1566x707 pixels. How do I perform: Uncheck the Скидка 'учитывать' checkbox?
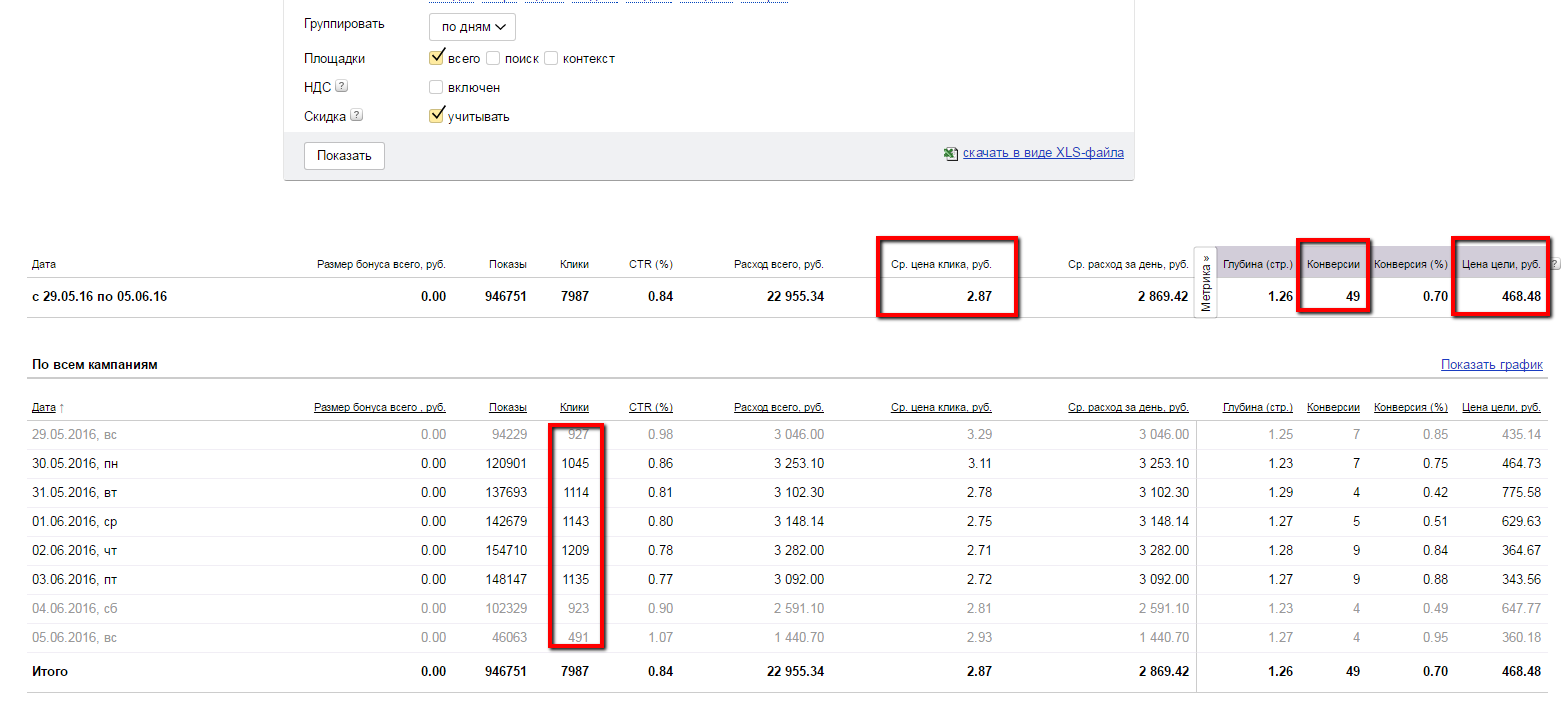tap(436, 116)
